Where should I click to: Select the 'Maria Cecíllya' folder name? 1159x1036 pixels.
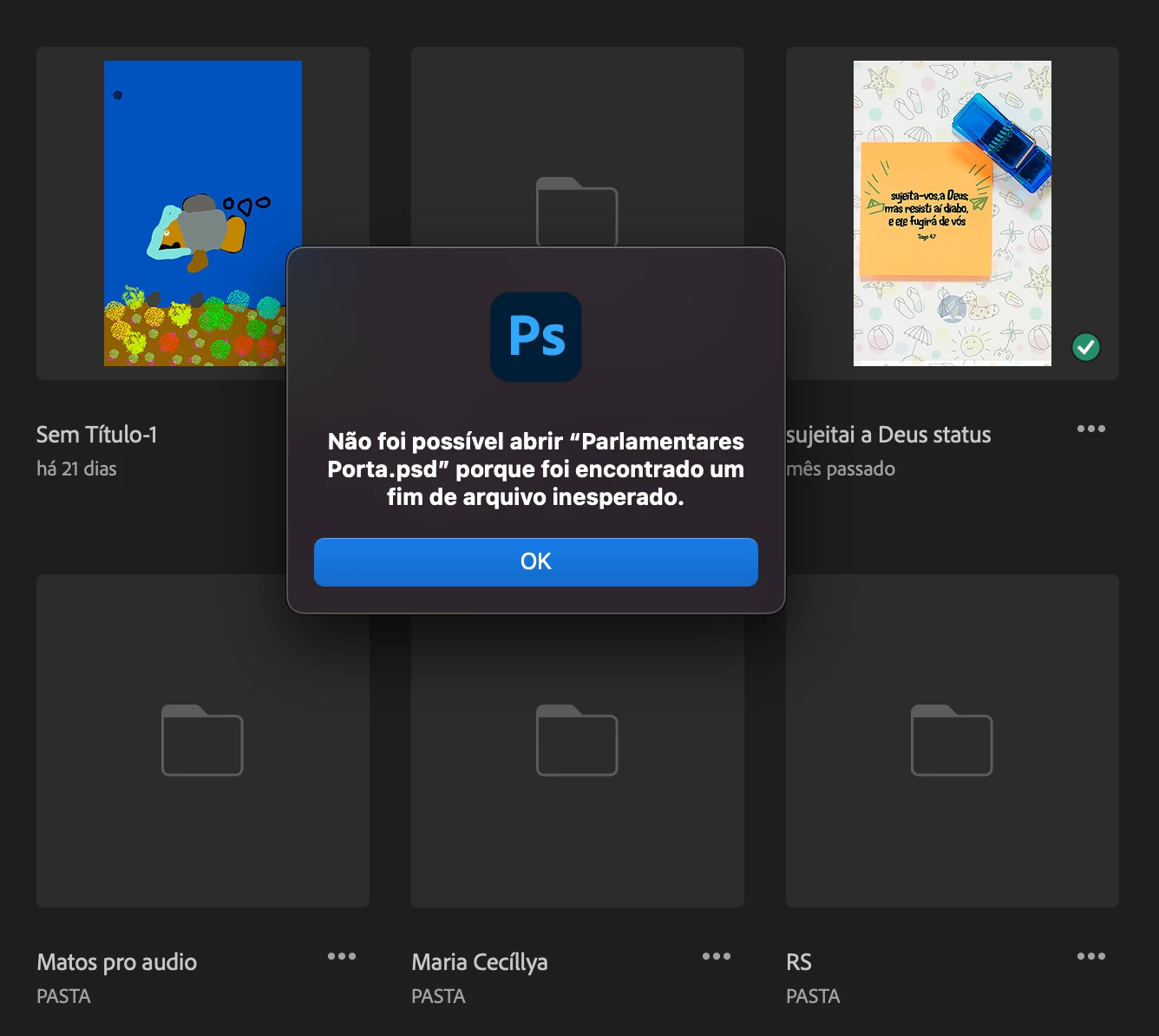click(x=479, y=962)
